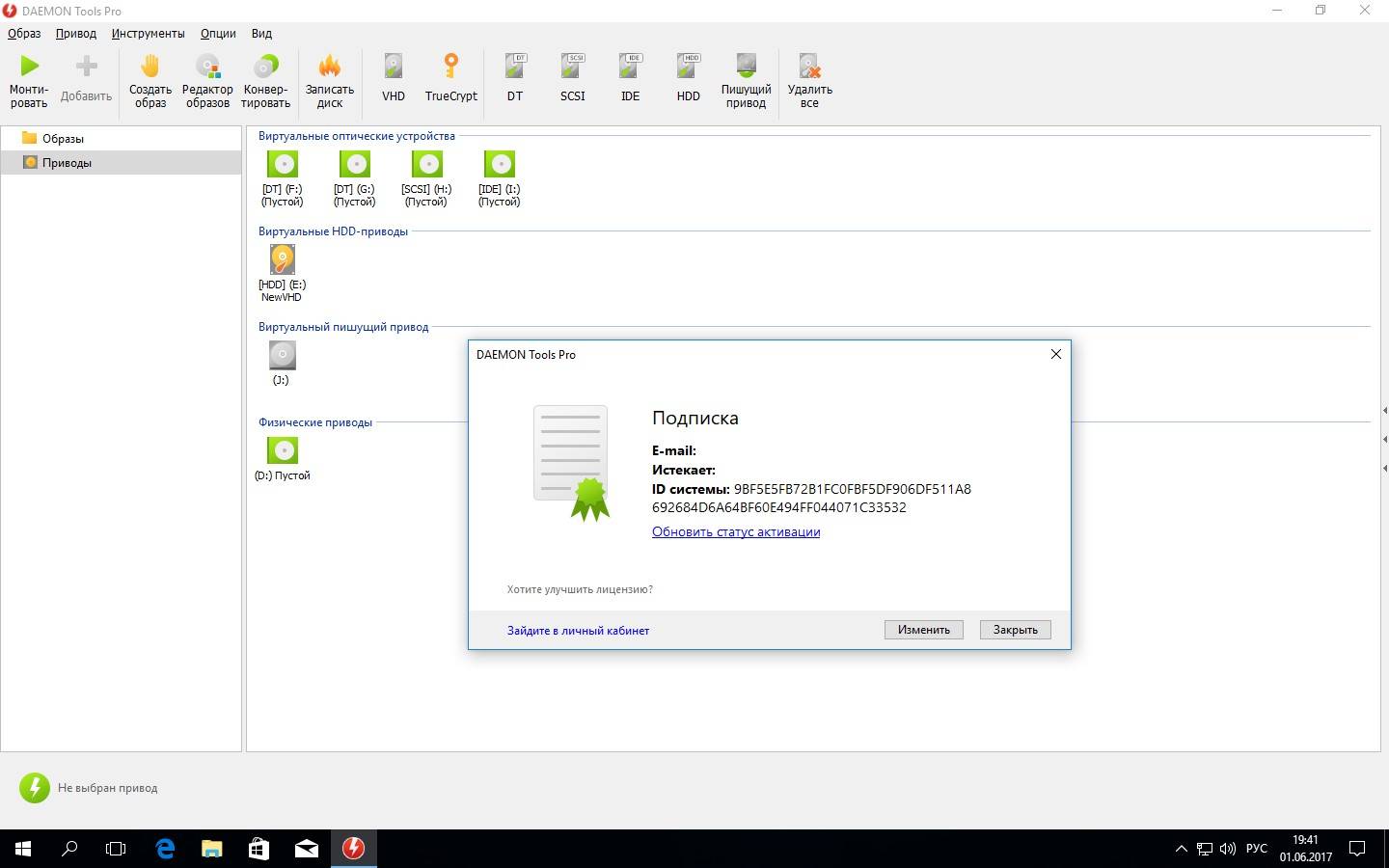The height and width of the screenshot is (868, 1389).
Task: Select the physical drive (D:) Пустой
Action: pyautogui.click(x=283, y=450)
